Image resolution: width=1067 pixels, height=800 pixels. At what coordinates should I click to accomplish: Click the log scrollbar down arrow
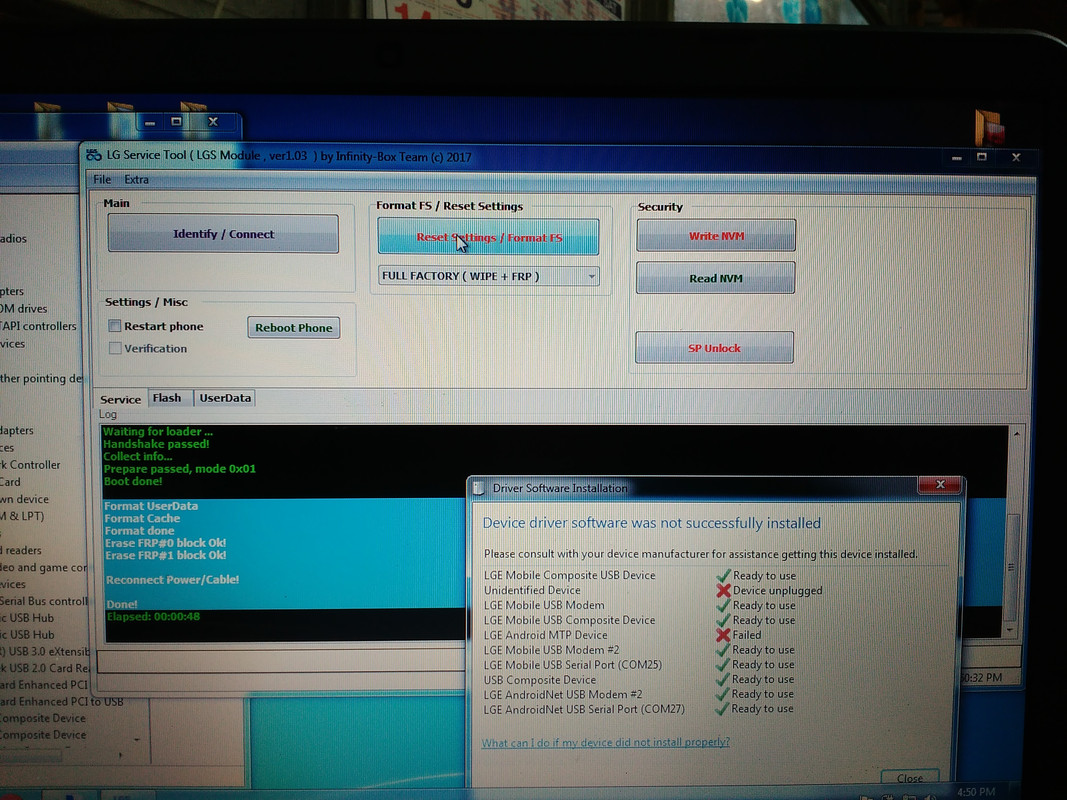pos(1011,630)
